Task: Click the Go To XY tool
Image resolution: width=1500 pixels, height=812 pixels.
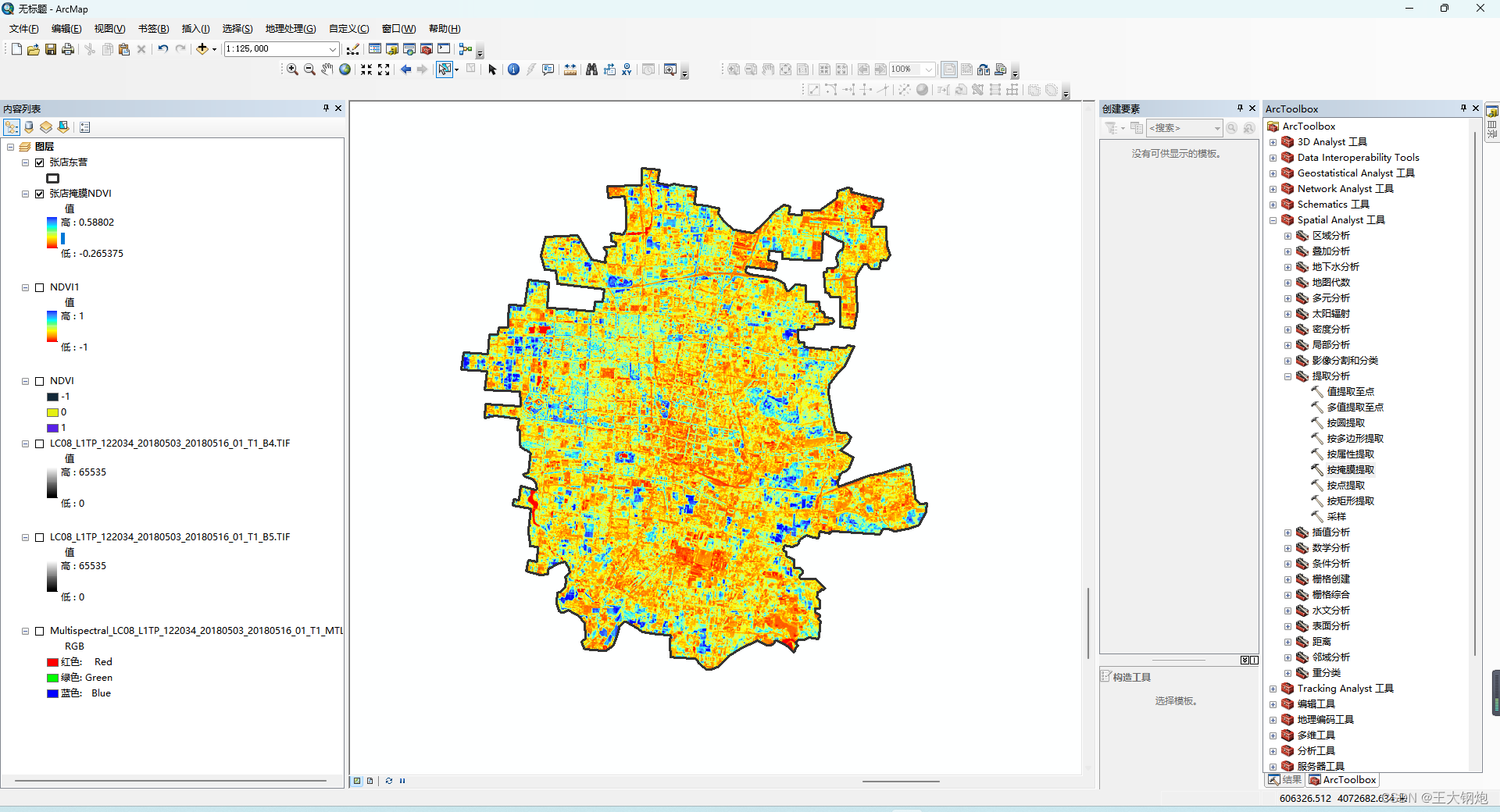Action: [x=627, y=69]
